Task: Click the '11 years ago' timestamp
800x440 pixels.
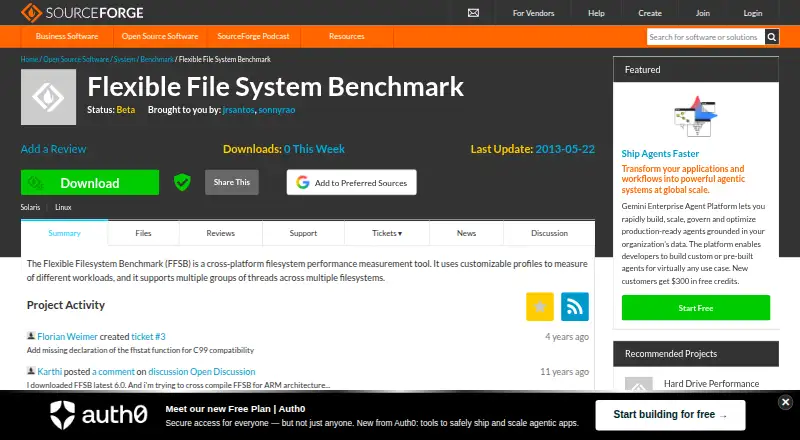Action: click(564, 372)
